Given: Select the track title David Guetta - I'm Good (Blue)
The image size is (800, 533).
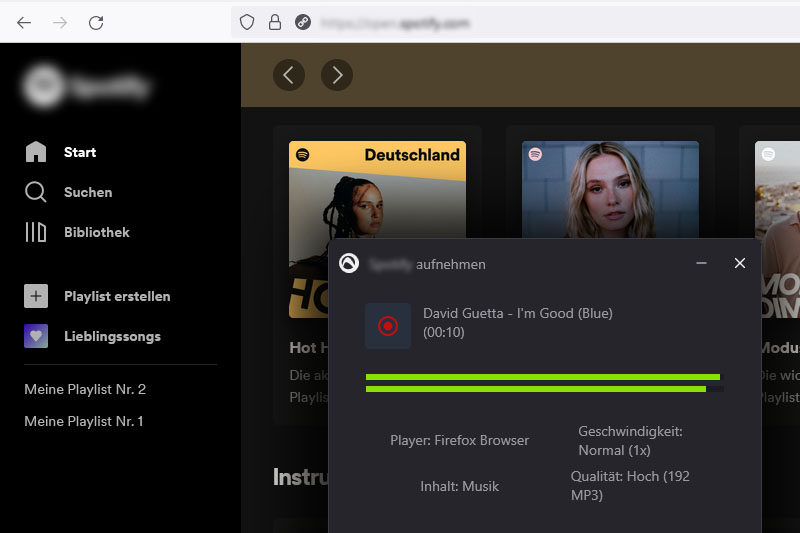Looking at the screenshot, I should pos(518,313).
